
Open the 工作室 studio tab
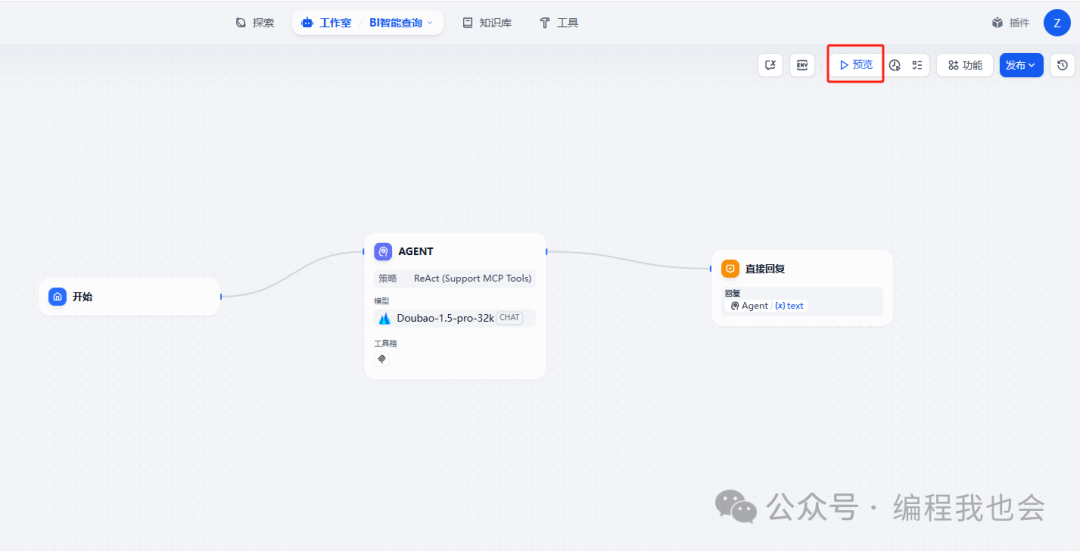(x=325, y=22)
